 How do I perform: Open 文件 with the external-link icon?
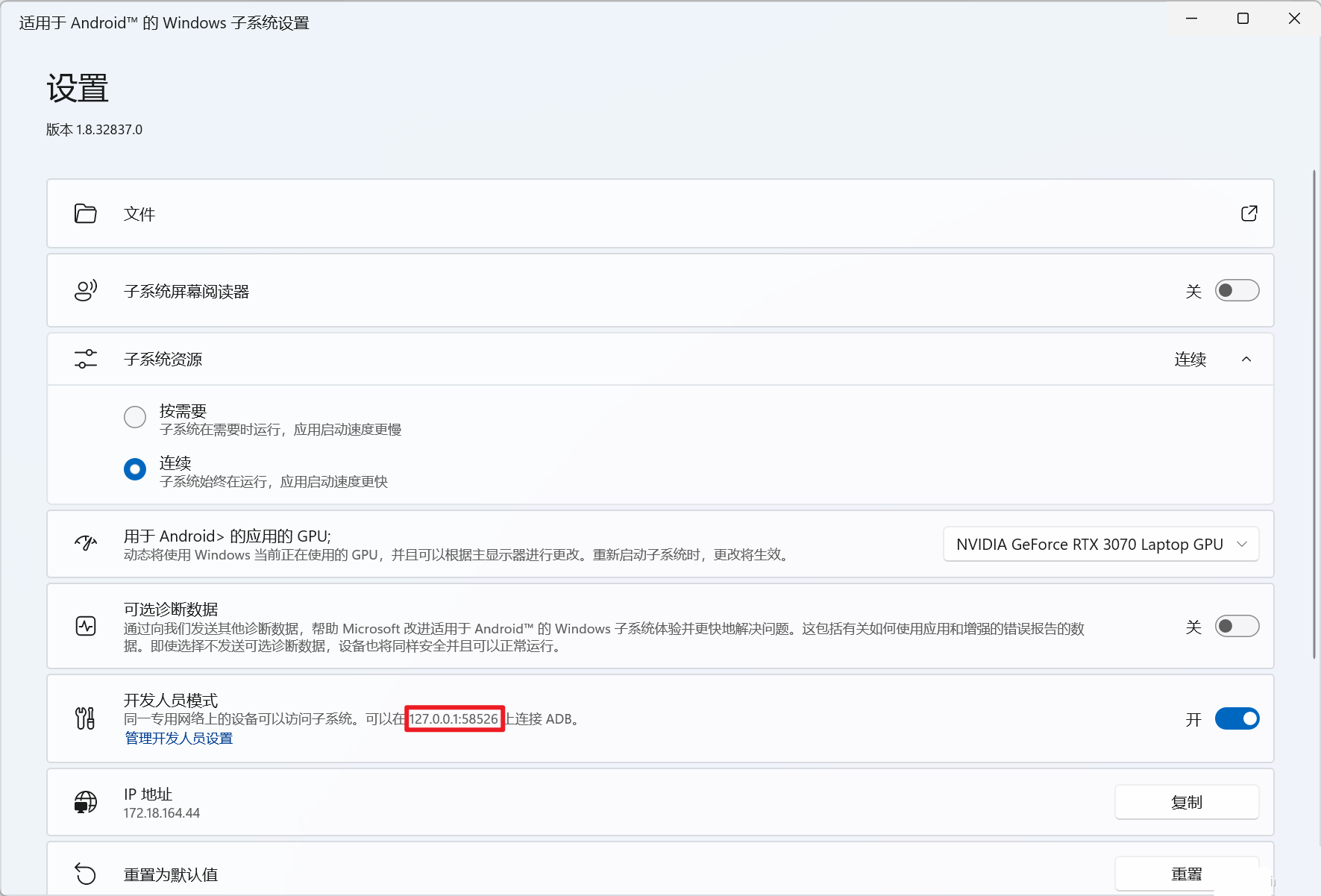tap(1249, 213)
